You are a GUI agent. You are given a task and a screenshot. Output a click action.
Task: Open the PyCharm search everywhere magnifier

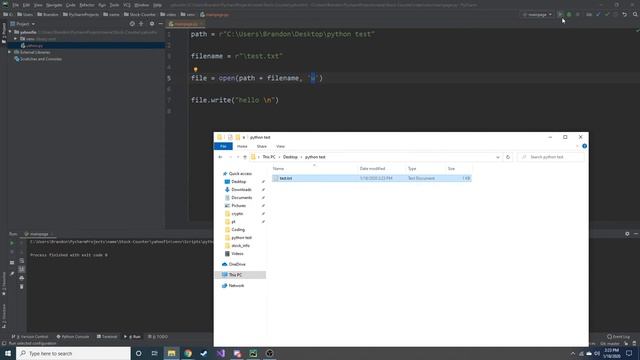(635, 15)
